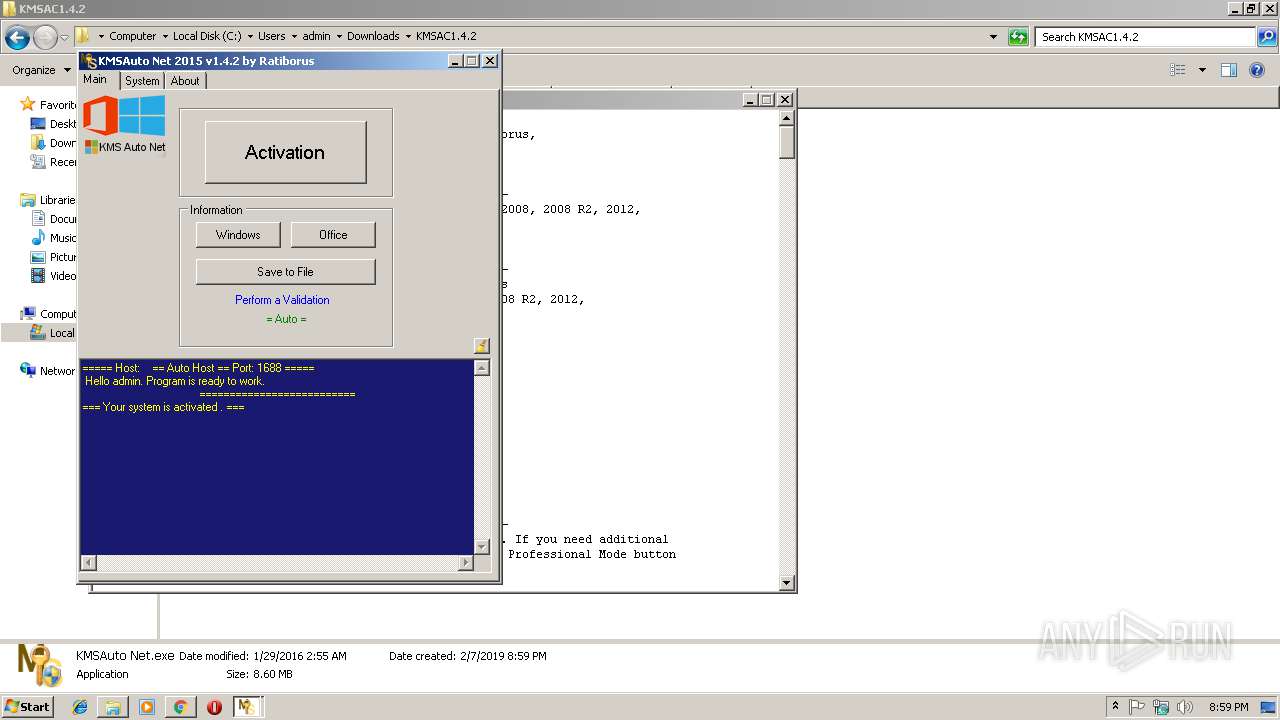Open the view options dropdown arrow
Viewport: 1280px width, 720px height.
click(x=1202, y=70)
